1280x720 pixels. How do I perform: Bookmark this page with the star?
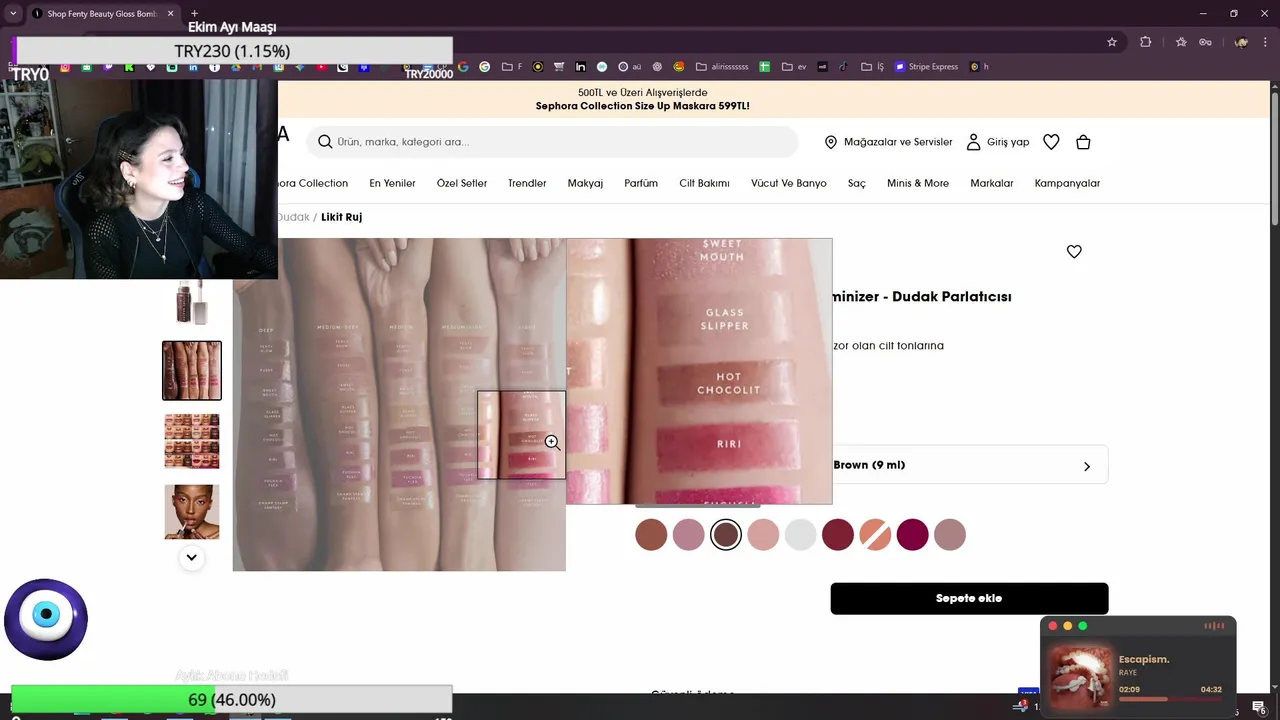click(1112, 42)
